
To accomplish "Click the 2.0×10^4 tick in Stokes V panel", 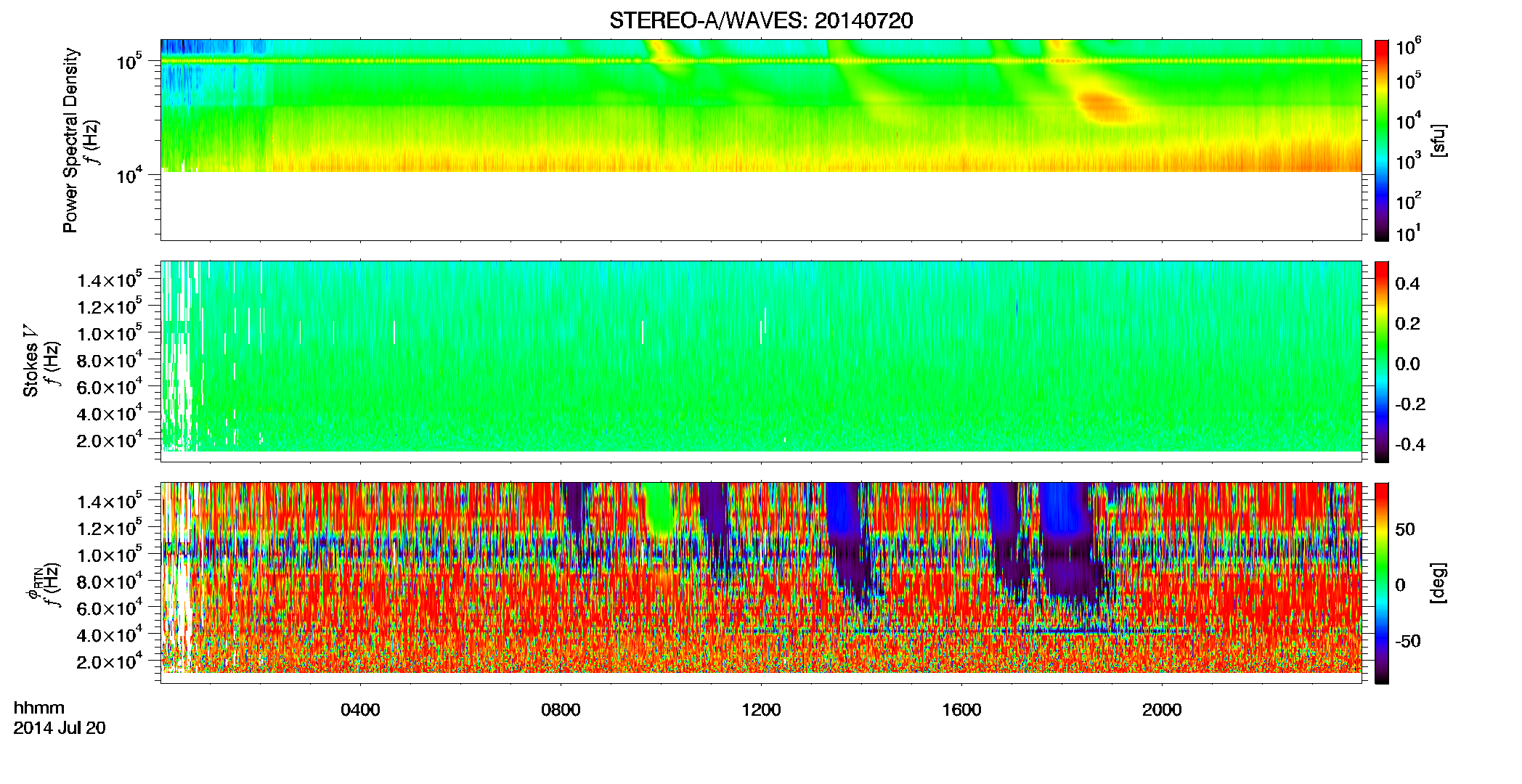I will [110, 440].
